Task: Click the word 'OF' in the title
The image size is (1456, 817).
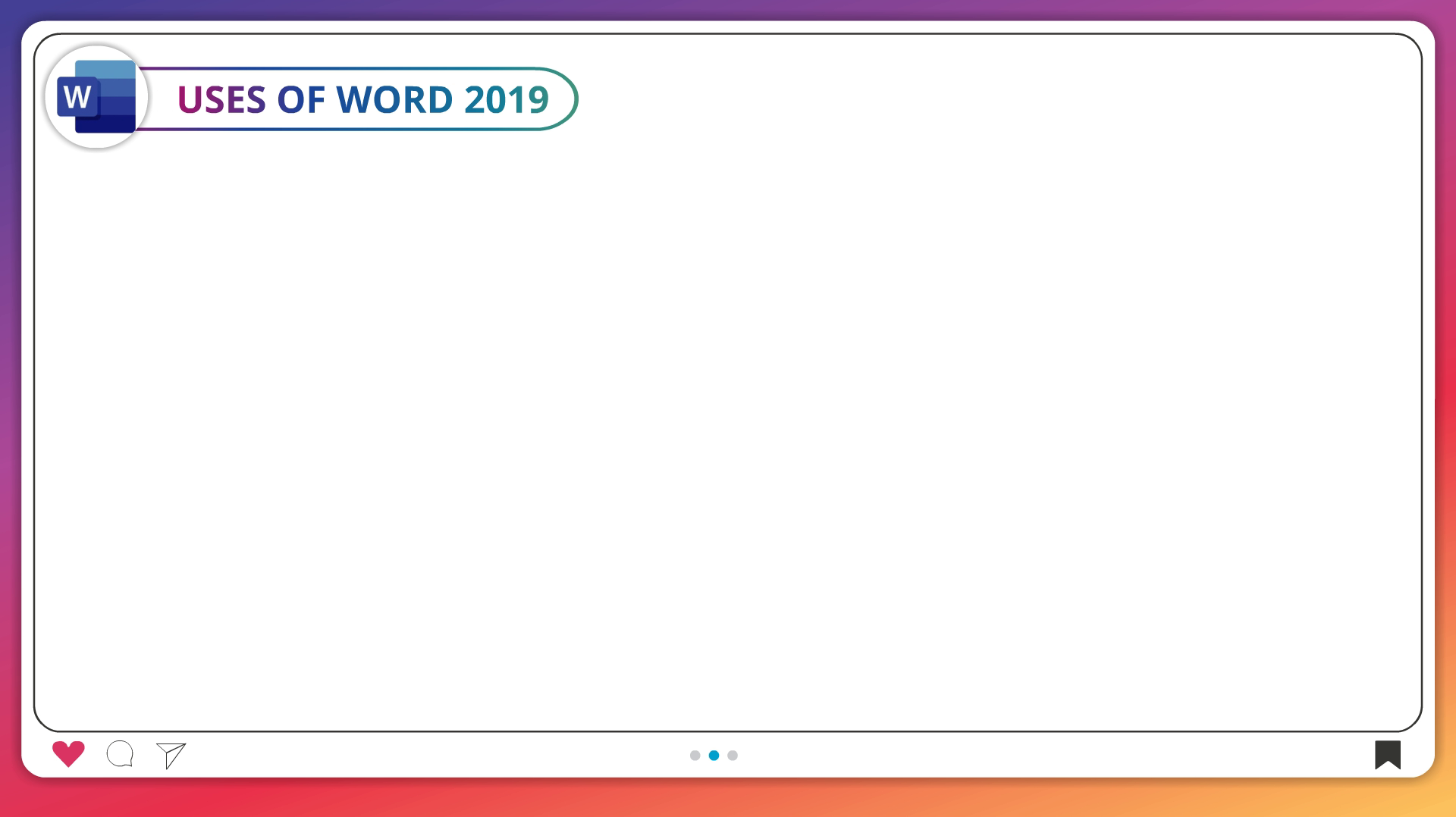Action: click(x=301, y=100)
